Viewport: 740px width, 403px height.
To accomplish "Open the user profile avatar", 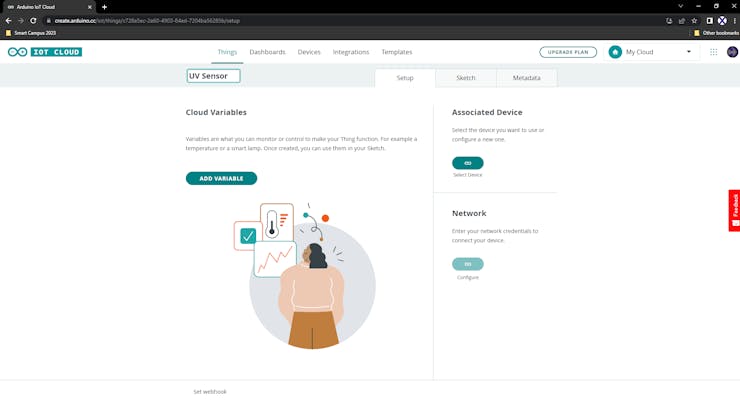I will [732, 52].
